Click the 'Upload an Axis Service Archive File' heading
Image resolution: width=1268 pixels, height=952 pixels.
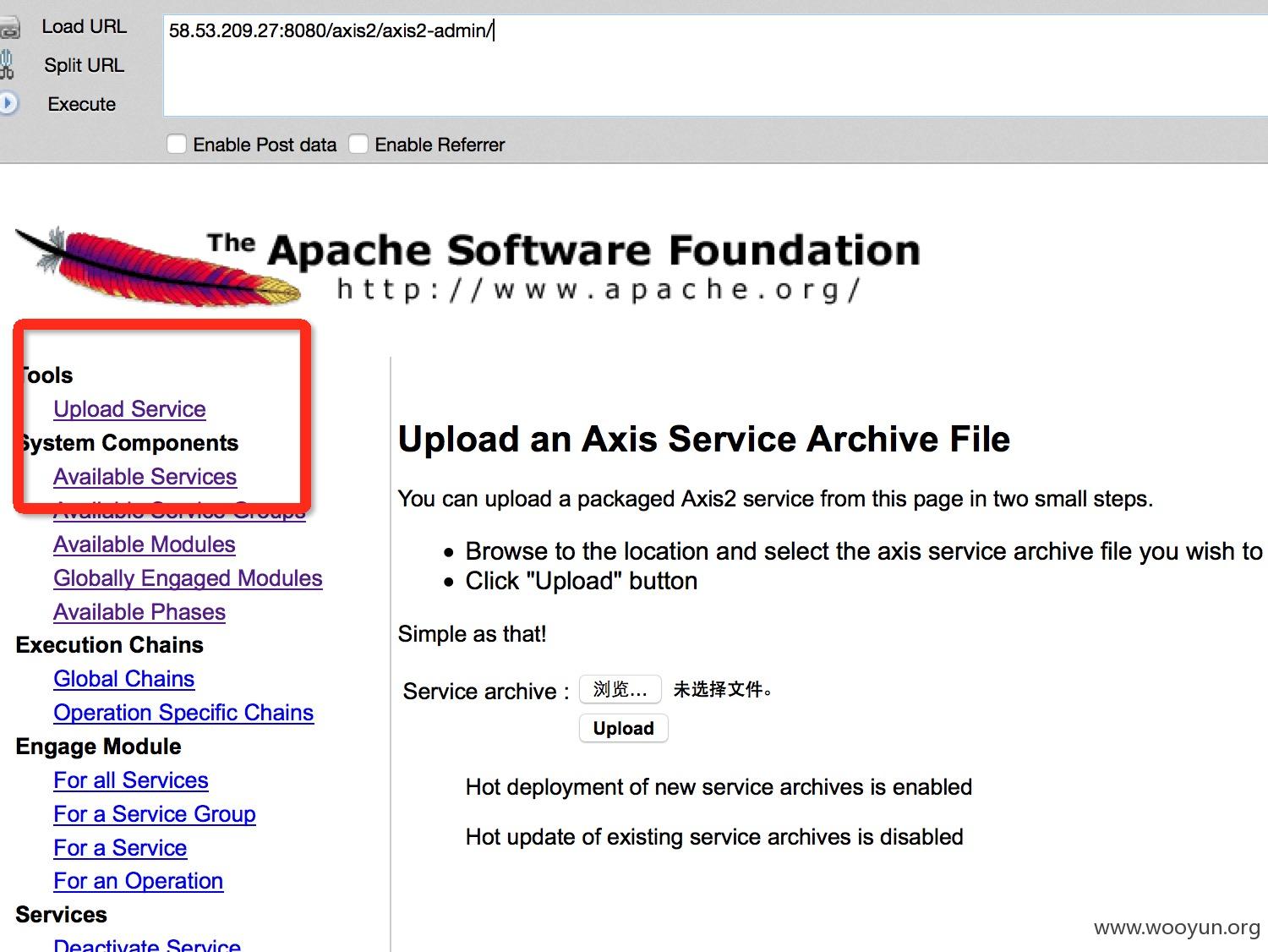[x=704, y=440]
